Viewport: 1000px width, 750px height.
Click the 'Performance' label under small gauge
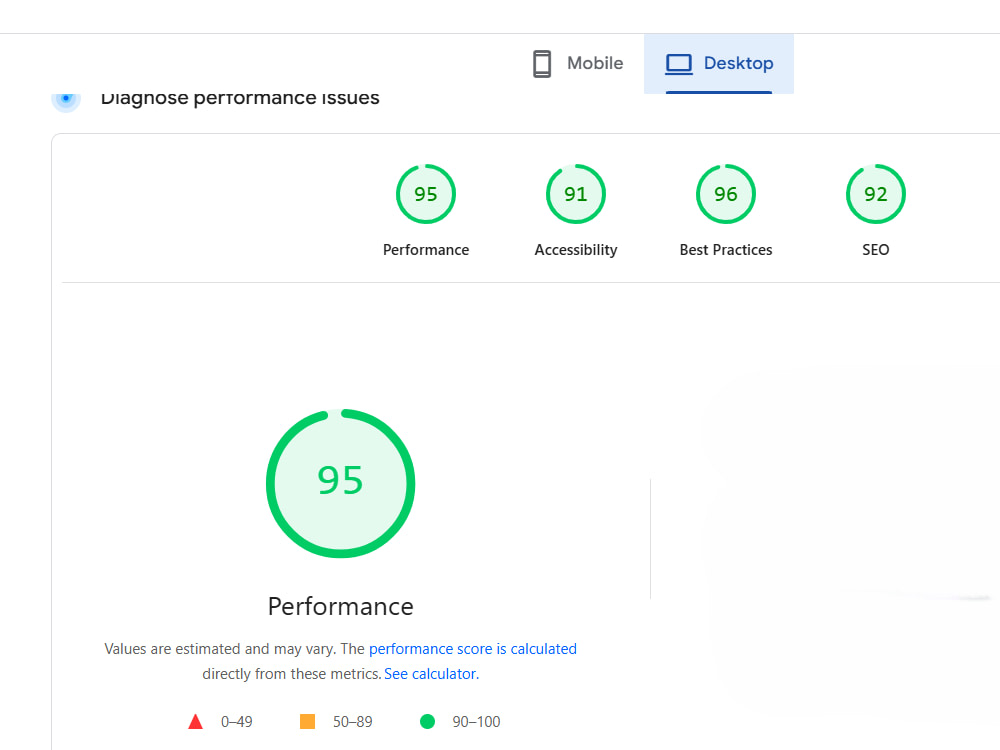coord(426,250)
